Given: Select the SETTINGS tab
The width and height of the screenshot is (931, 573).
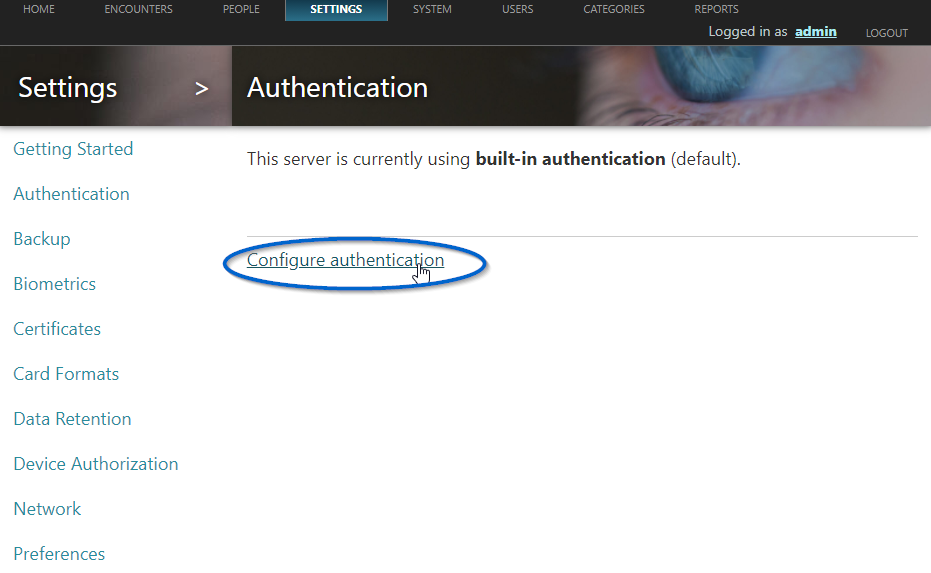Looking at the screenshot, I should [x=336, y=10].
